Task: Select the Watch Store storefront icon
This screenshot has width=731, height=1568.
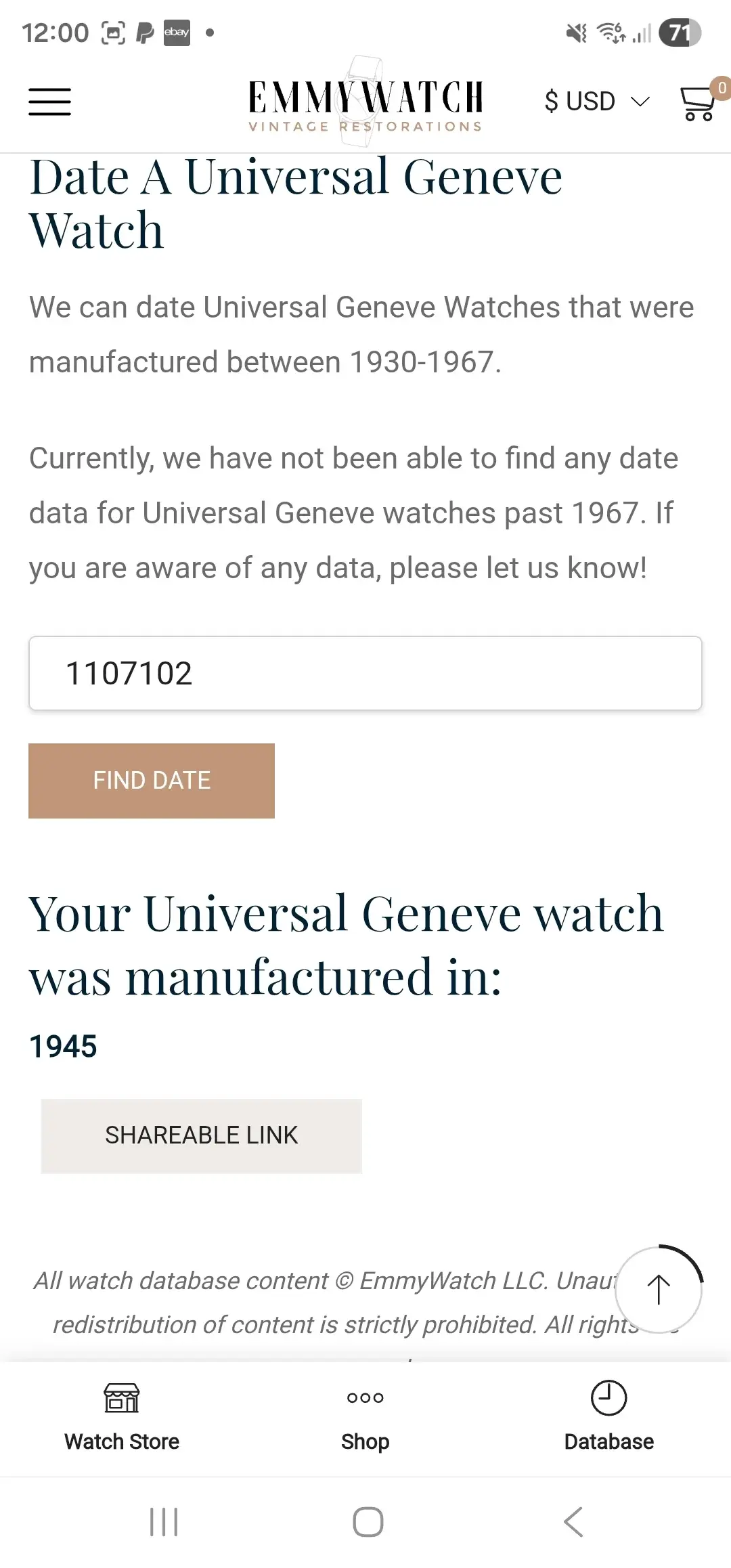Action: [121, 1398]
